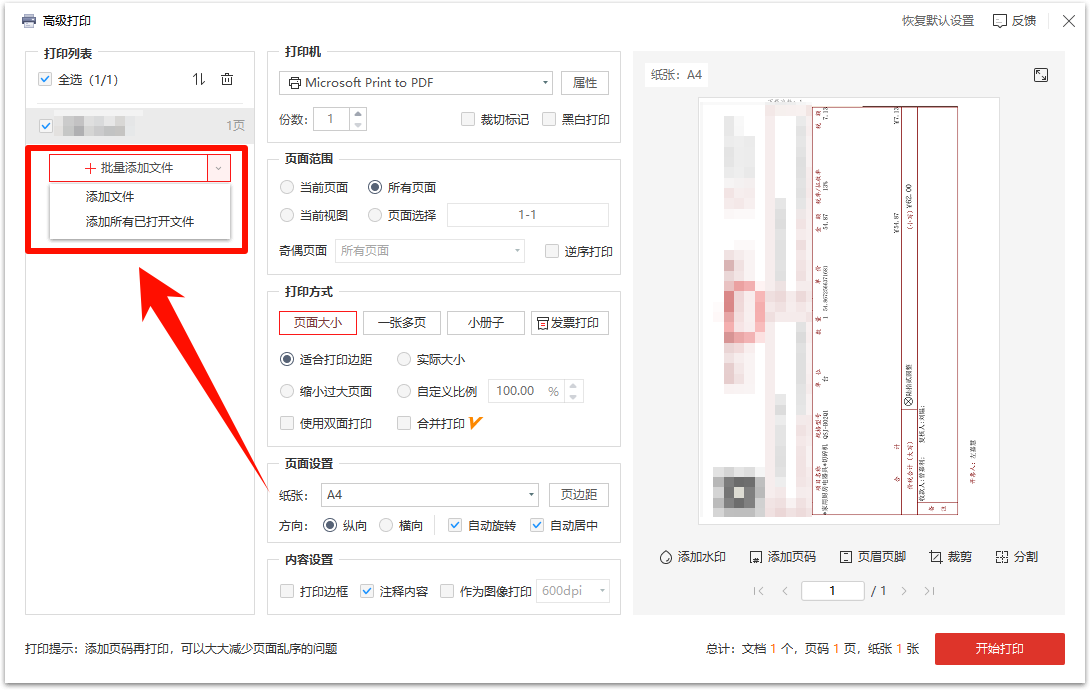Open the 奇偶页面 odd-even pages dropdown

point(429,250)
